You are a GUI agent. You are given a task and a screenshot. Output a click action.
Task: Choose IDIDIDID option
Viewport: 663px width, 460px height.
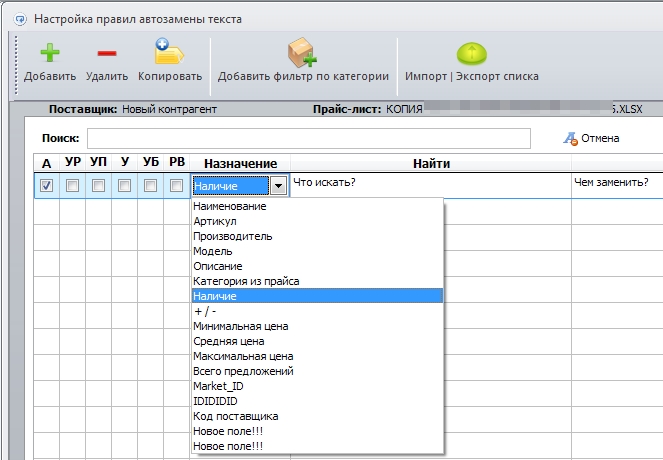317,401
